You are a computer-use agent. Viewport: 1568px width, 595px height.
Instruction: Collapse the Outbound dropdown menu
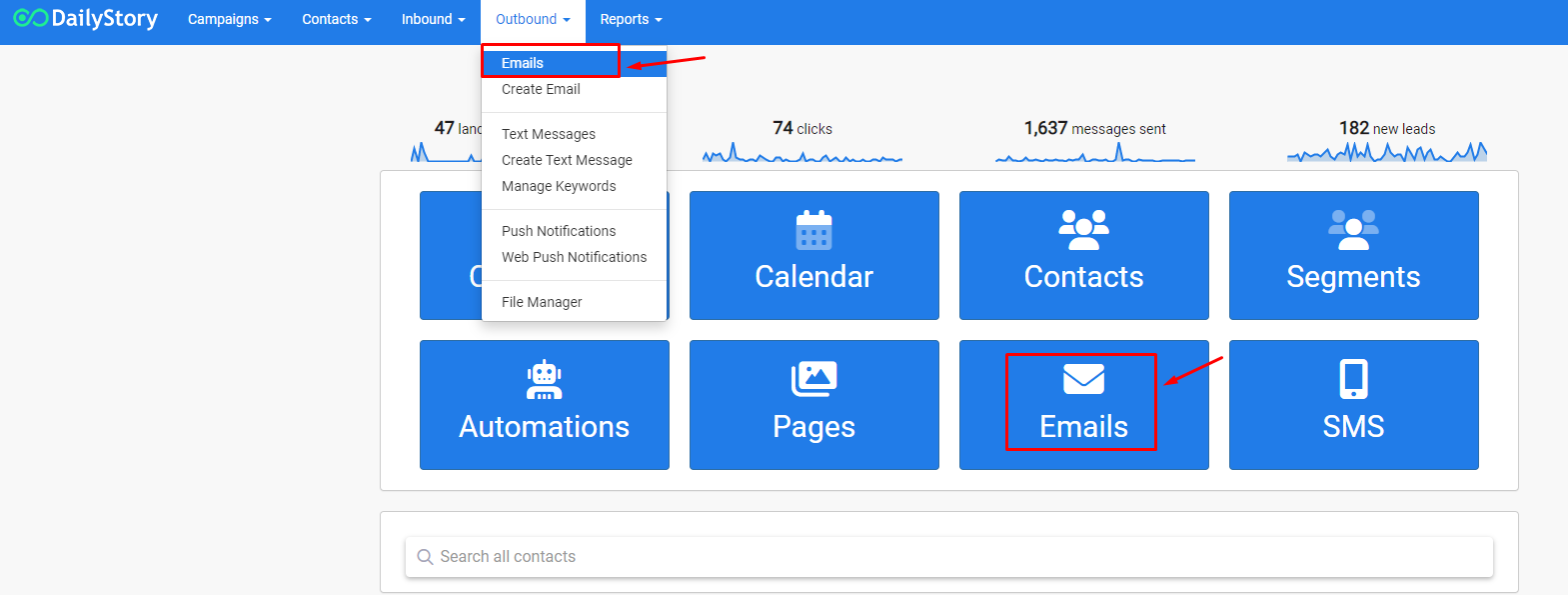pyautogui.click(x=533, y=19)
